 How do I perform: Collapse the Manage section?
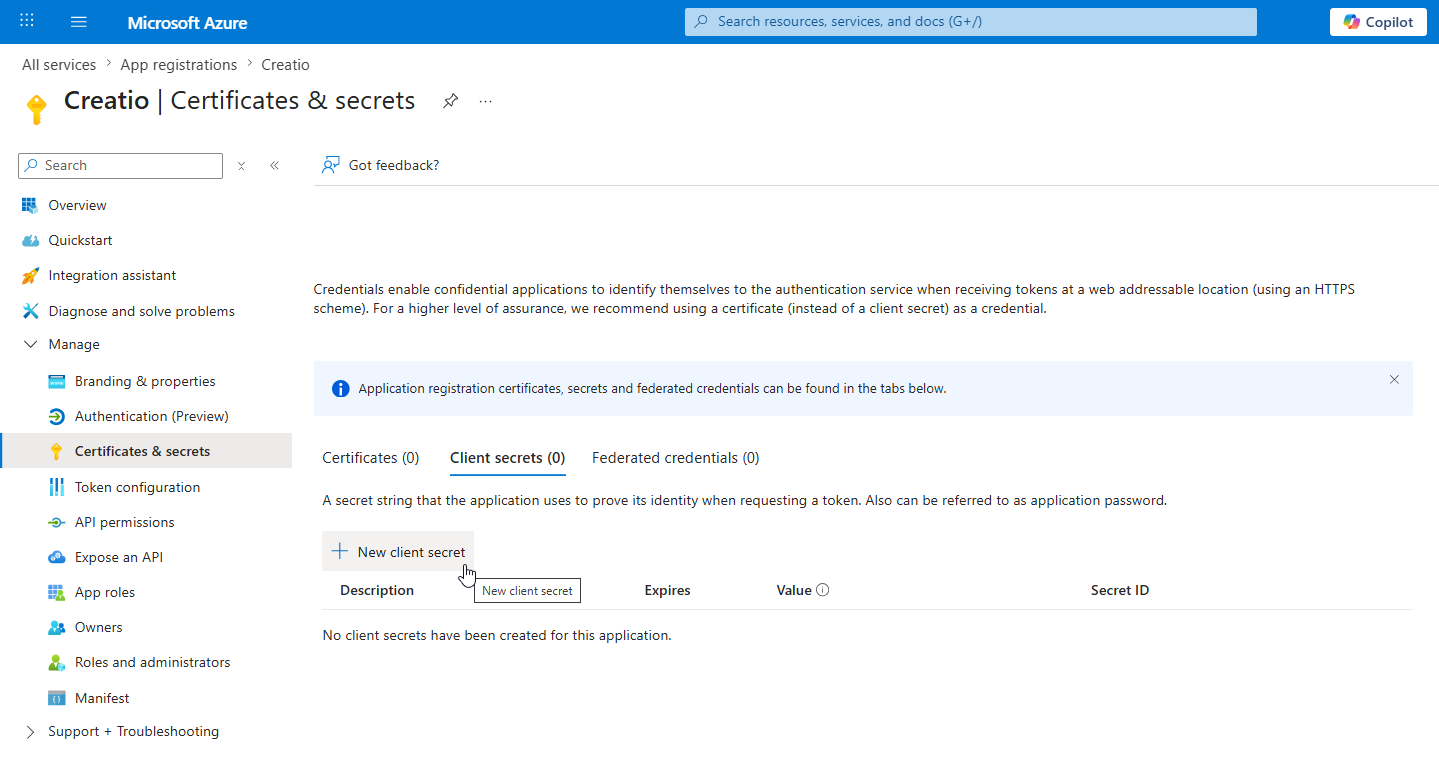[x=30, y=344]
